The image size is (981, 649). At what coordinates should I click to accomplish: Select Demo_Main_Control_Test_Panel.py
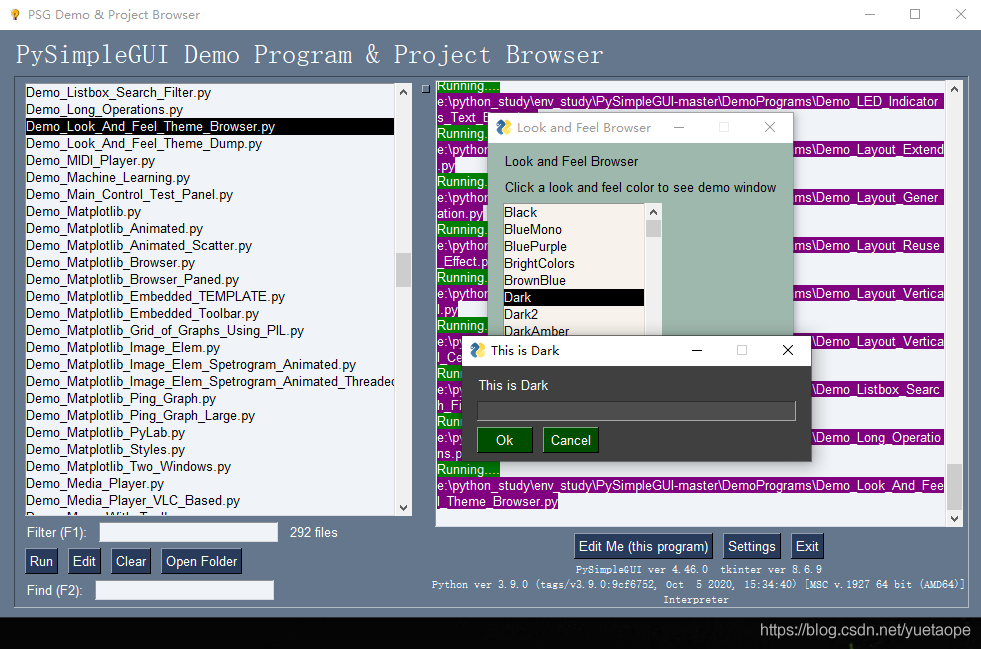click(x=210, y=195)
